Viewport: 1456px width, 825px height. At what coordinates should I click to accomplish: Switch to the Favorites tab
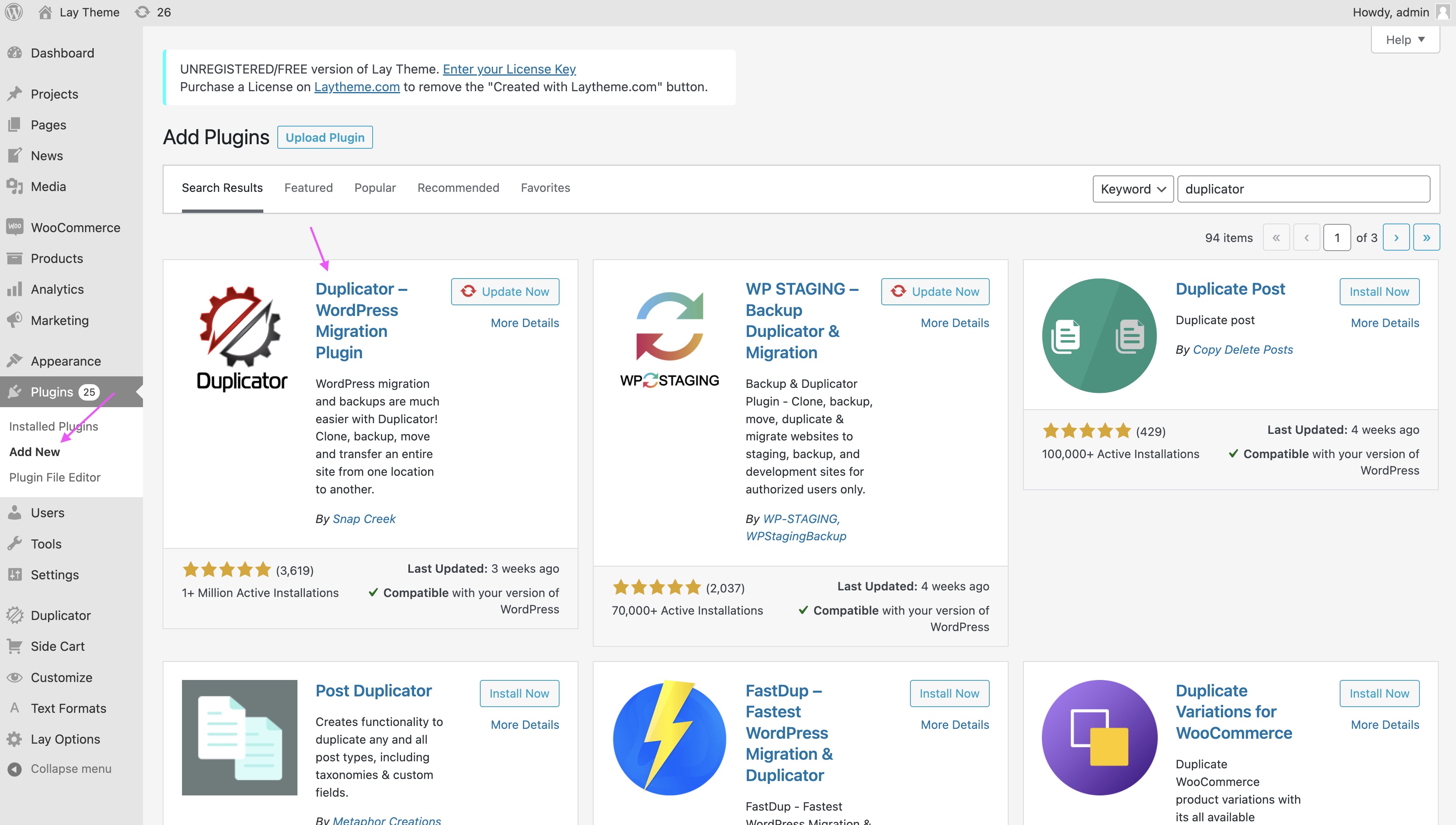[x=546, y=187]
